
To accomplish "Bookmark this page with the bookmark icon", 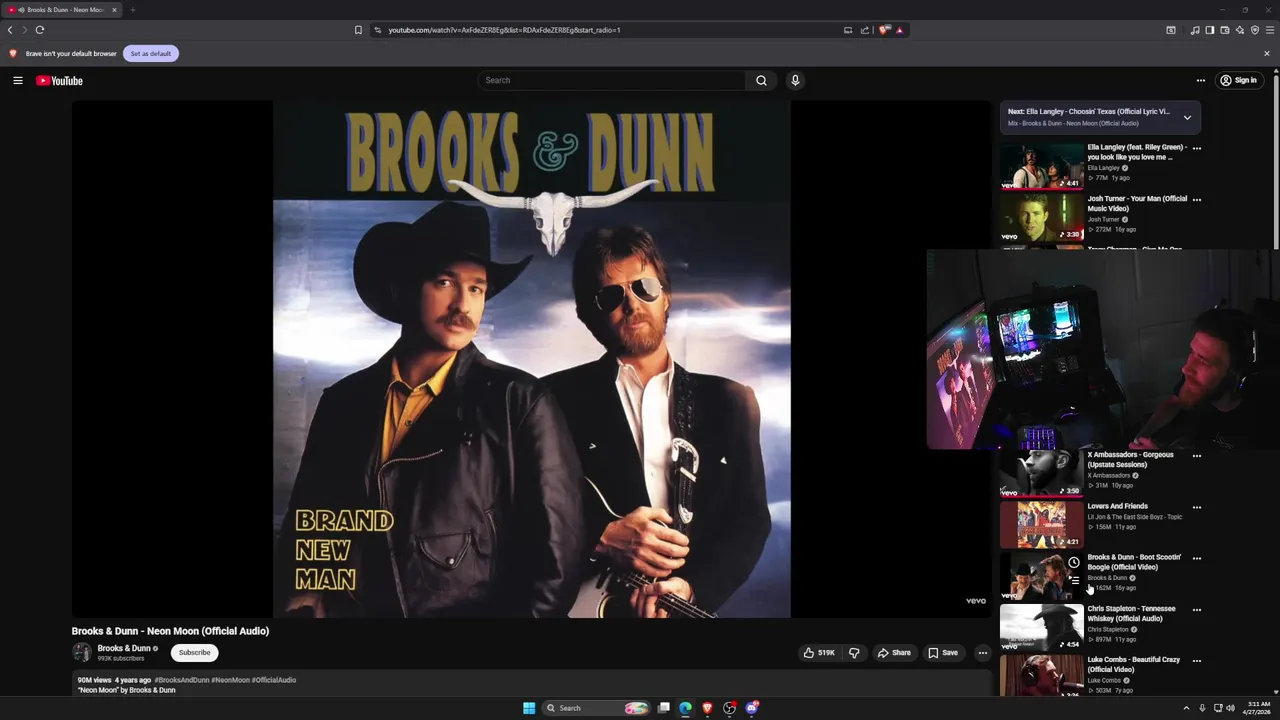I will click(x=358, y=30).
